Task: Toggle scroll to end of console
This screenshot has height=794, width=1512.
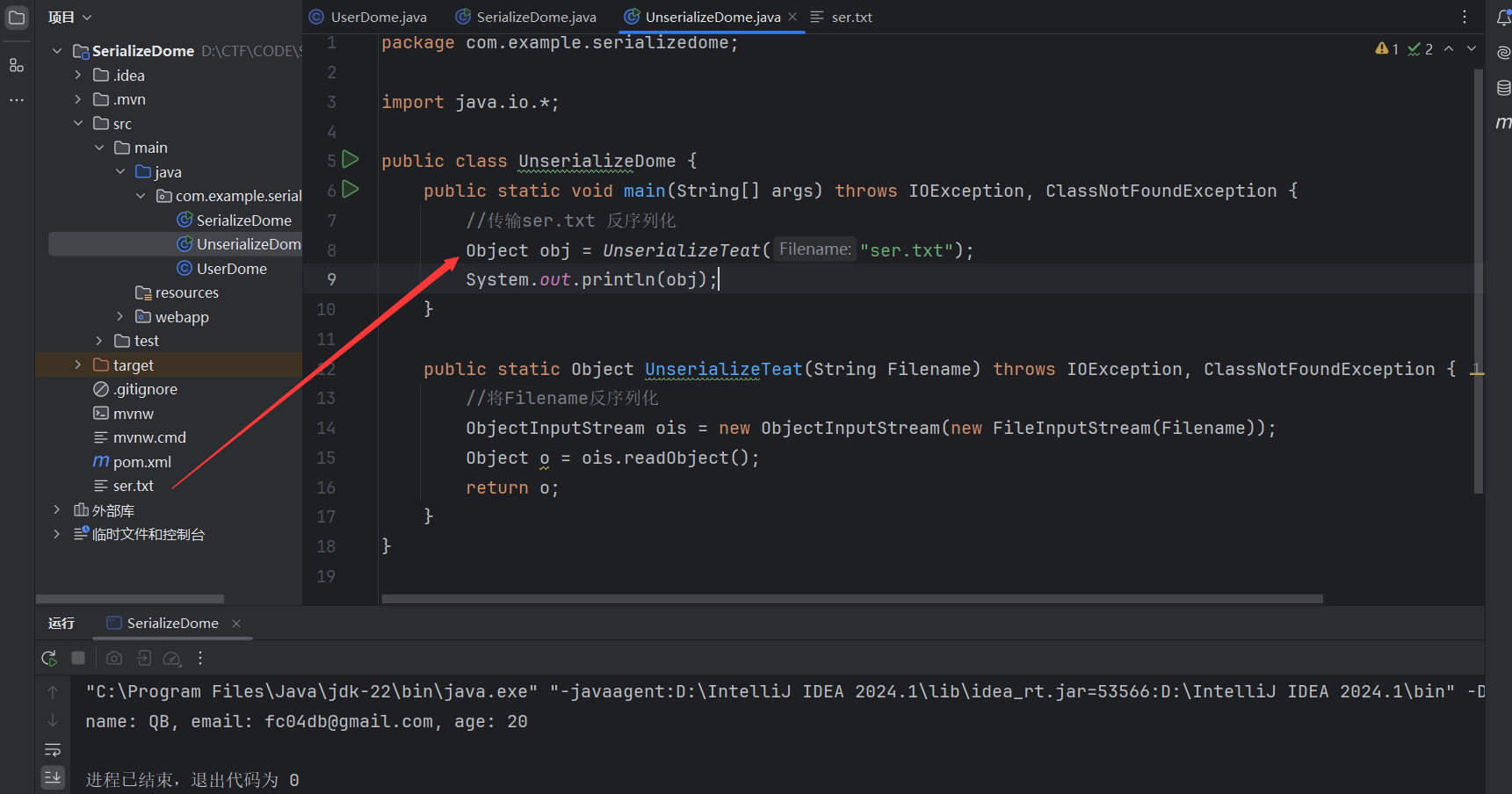Action: (x=53, y=777)
